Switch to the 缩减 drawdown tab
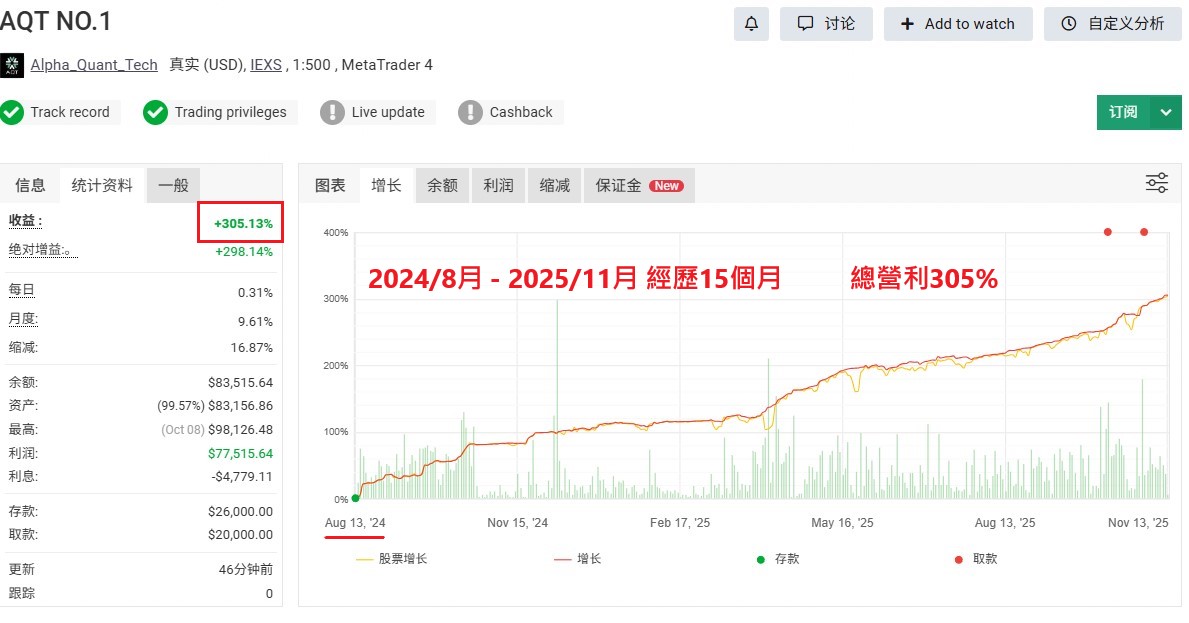 (x=554, y=185)
